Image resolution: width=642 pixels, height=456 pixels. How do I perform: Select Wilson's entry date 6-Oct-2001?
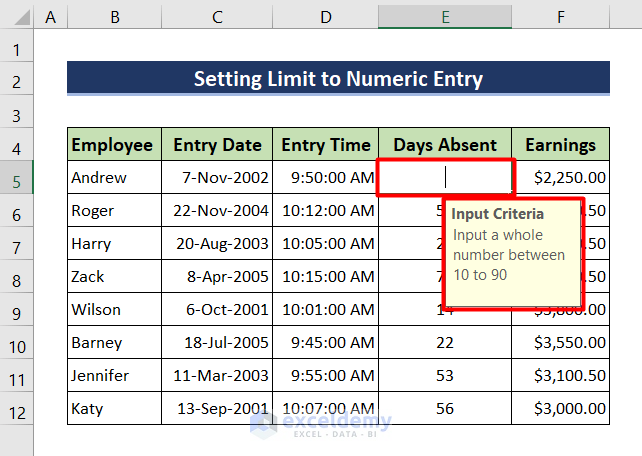click(x=217, y=310)
